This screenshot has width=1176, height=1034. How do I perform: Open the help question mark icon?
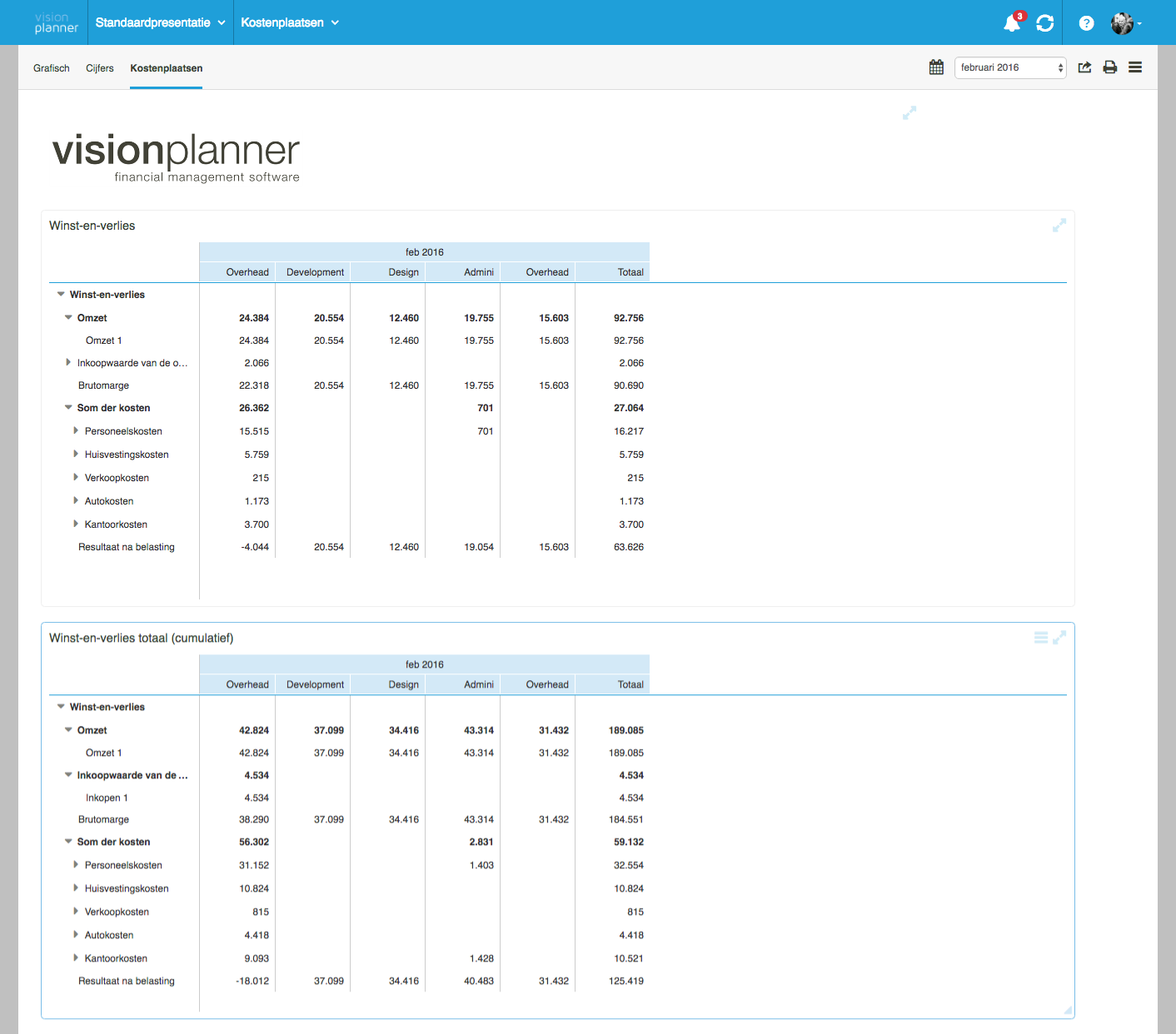tap(1086, 23)
